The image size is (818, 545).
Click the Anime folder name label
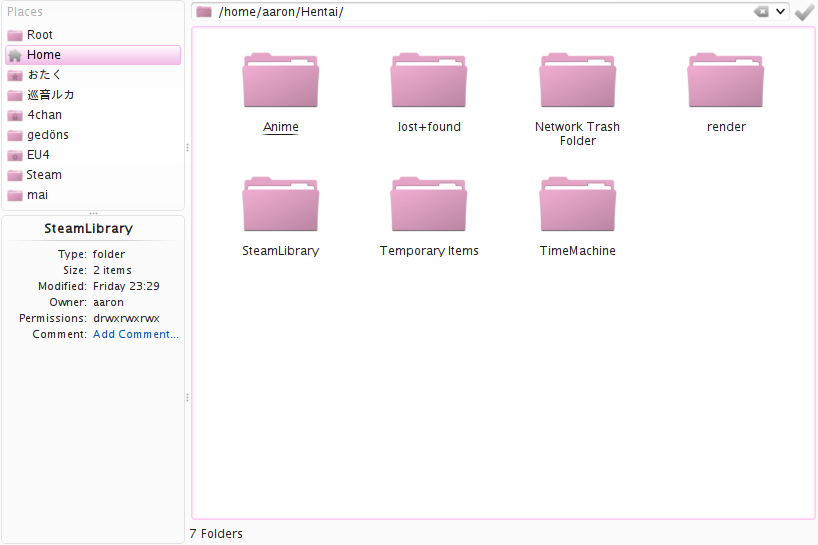(x=281, y=127)
